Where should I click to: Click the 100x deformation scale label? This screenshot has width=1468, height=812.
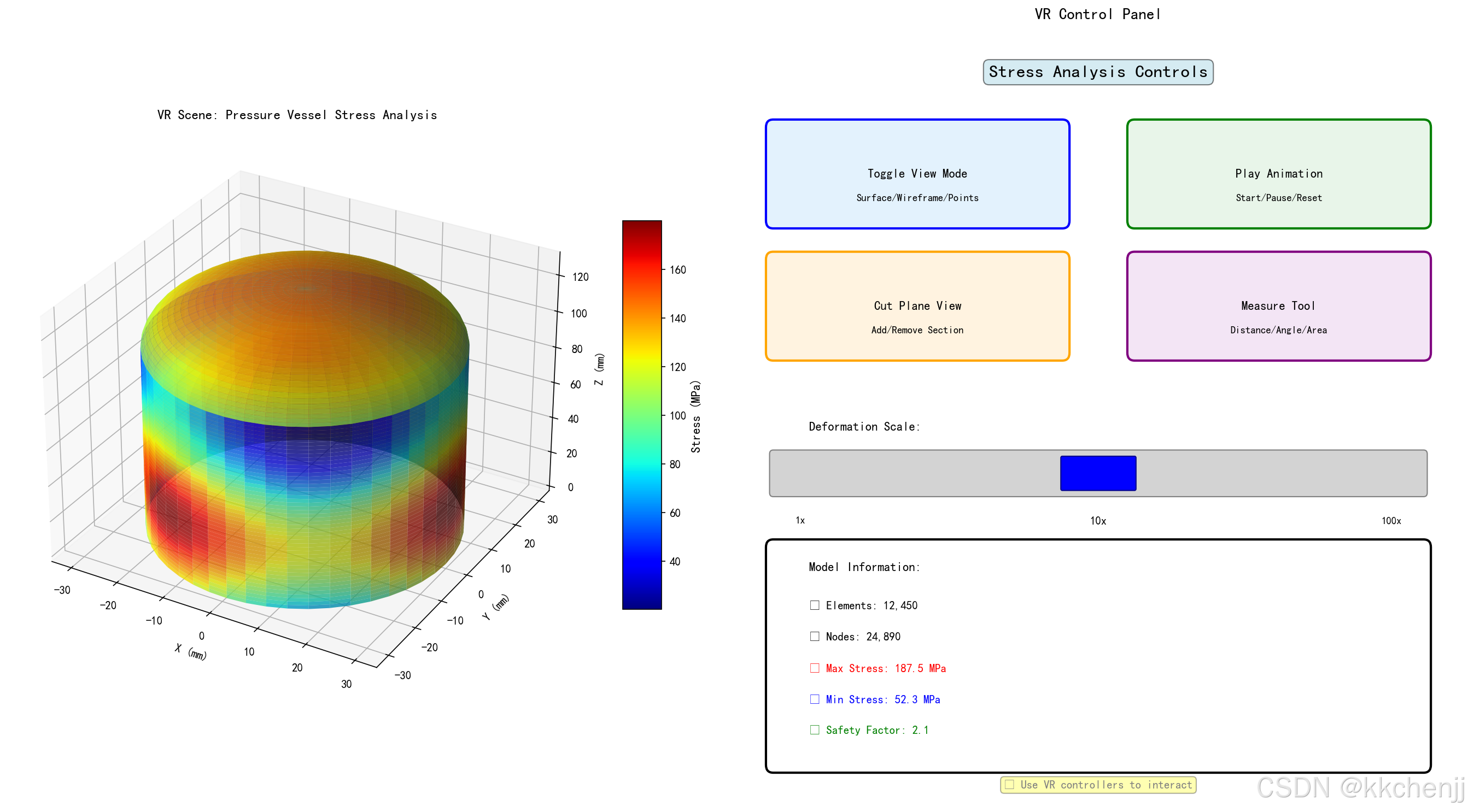pos(1390,520)
